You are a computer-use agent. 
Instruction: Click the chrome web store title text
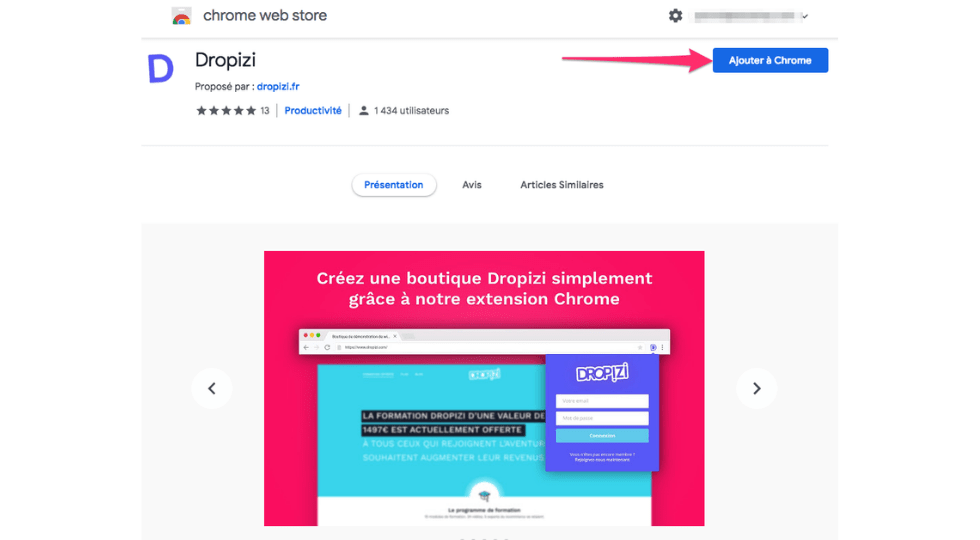[x=265, y=16]
